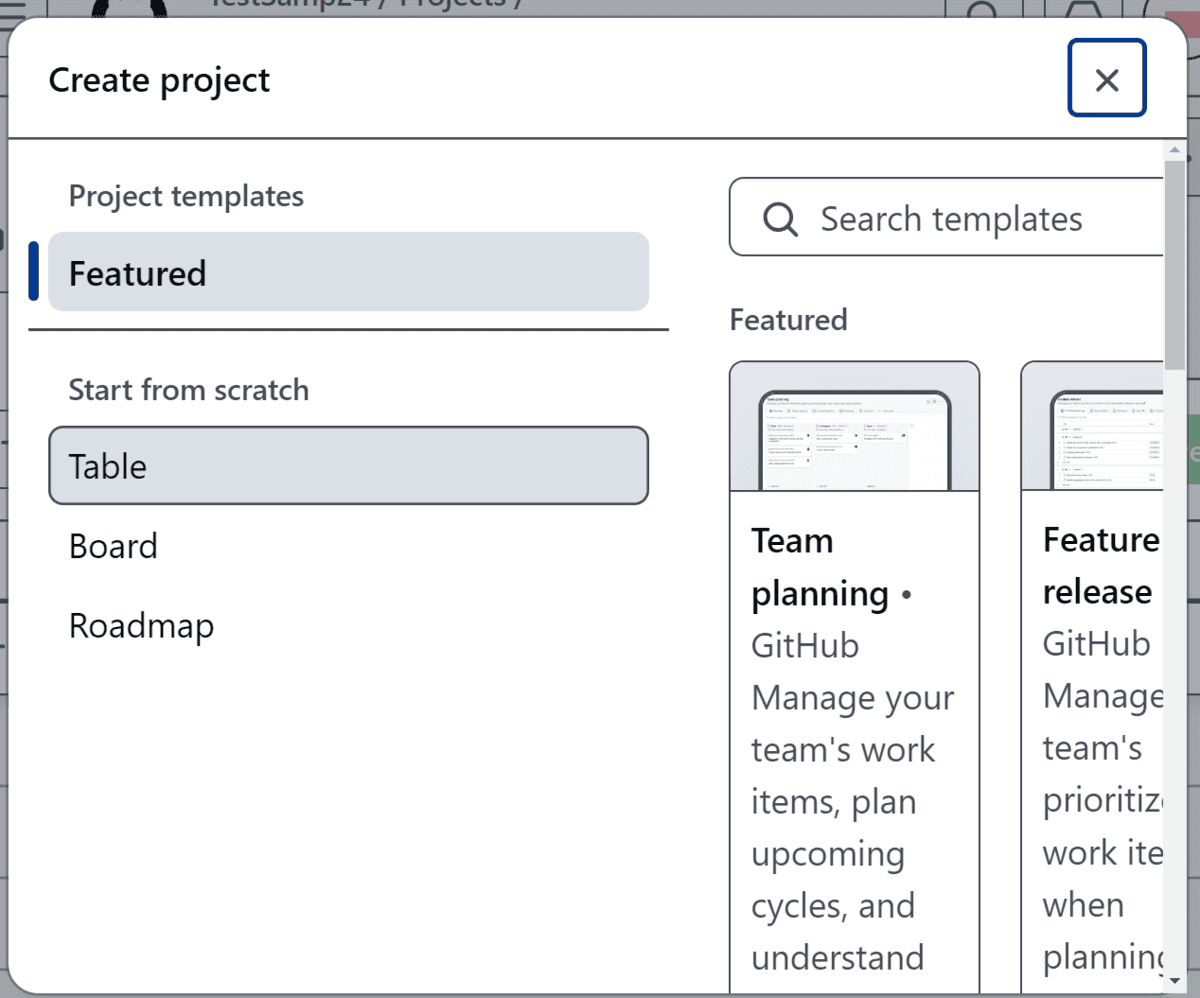Choose Table under Start from scratch
1200x998 pixels.
click(348, 466)
